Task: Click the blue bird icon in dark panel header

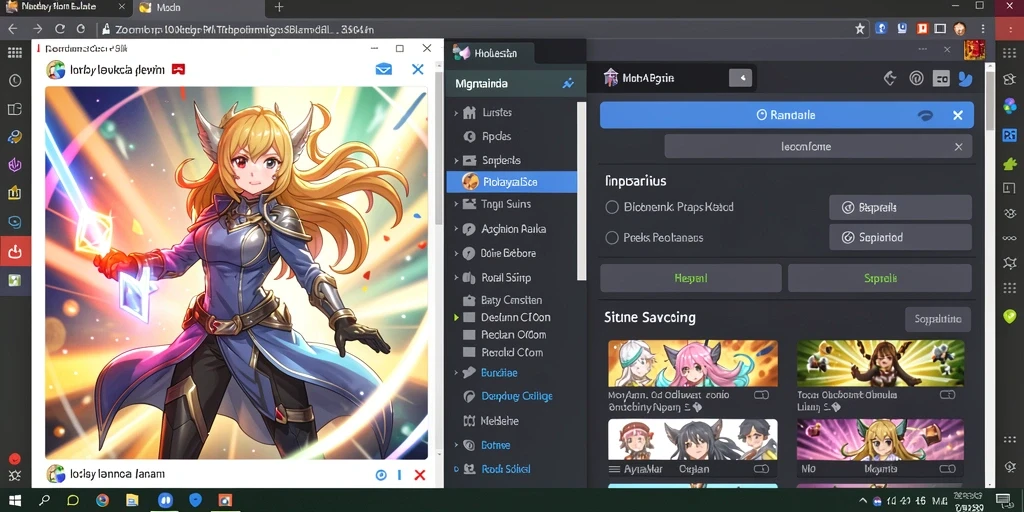Action: tap(965, 79)
